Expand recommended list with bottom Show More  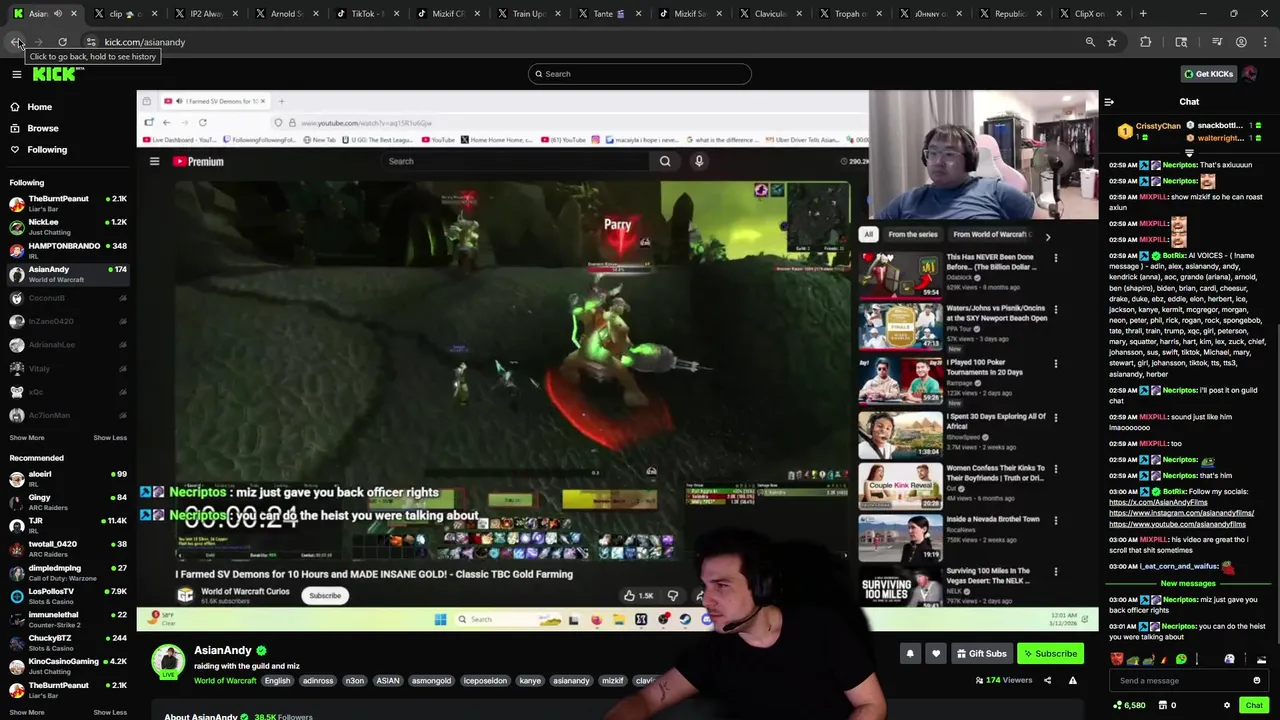click(x=27, y=712)
